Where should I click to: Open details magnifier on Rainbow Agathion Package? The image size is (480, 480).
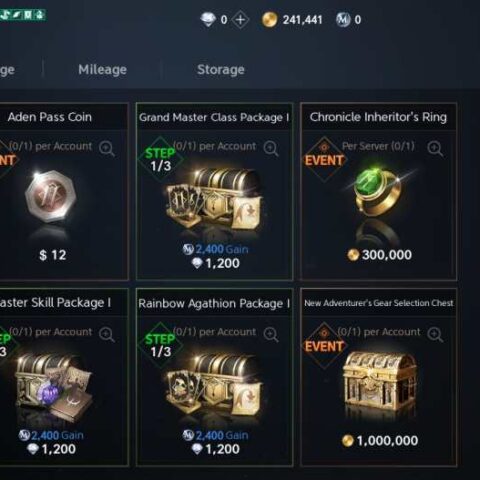click(x=271, y=334)
